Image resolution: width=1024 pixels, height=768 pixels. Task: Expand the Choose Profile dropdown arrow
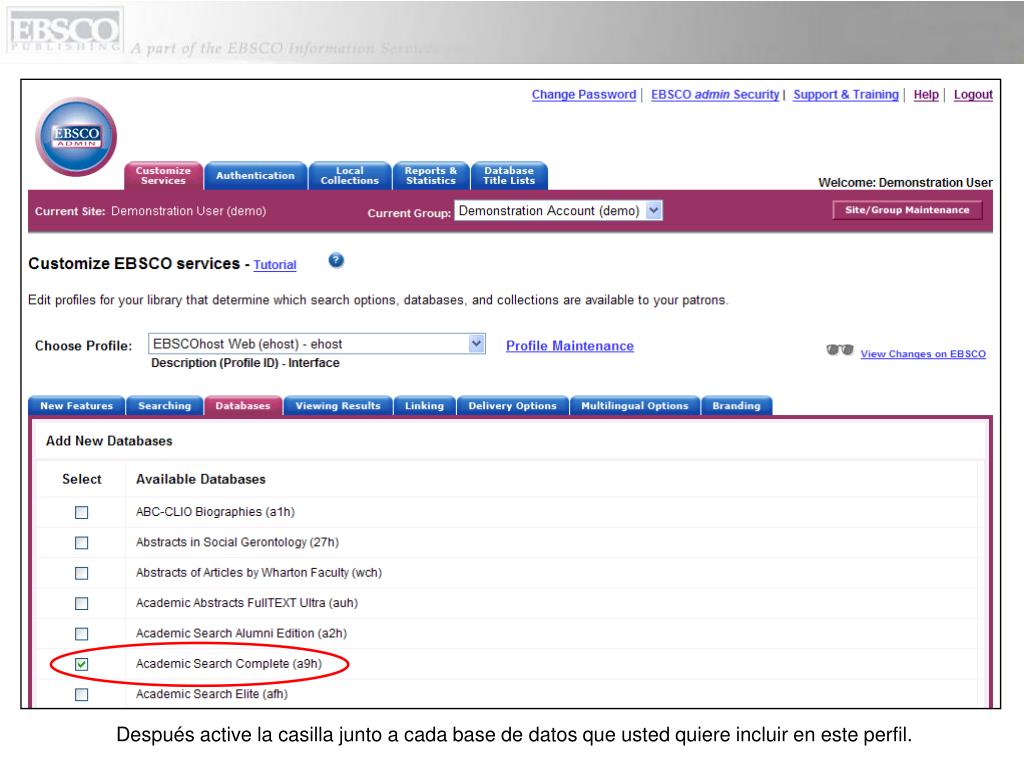477,344
